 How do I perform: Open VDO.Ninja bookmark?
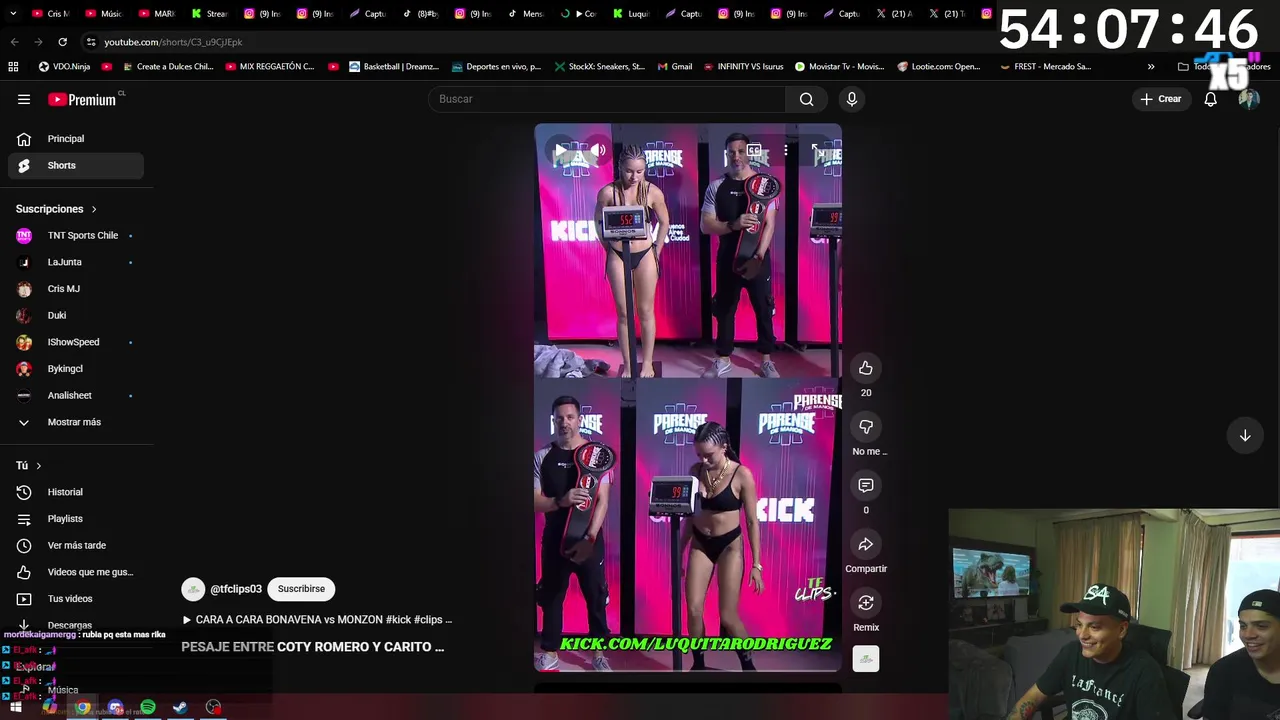click(x=64, y=67)
